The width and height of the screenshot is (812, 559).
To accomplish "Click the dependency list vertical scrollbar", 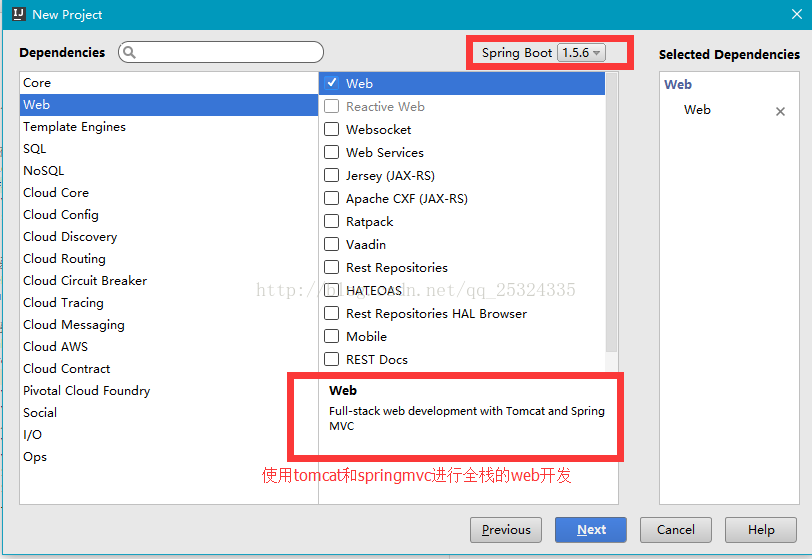I will coord(612,212).
